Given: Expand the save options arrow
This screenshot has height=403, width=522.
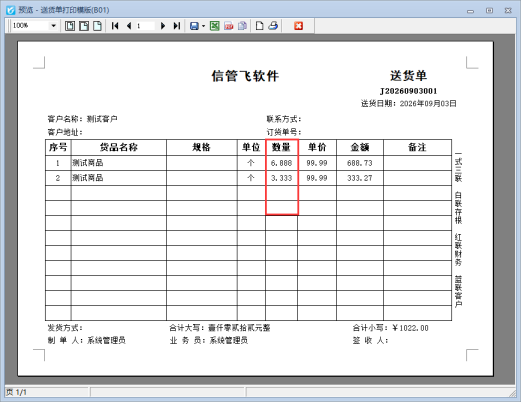Looking at the screenshot, I should [203, 26].
